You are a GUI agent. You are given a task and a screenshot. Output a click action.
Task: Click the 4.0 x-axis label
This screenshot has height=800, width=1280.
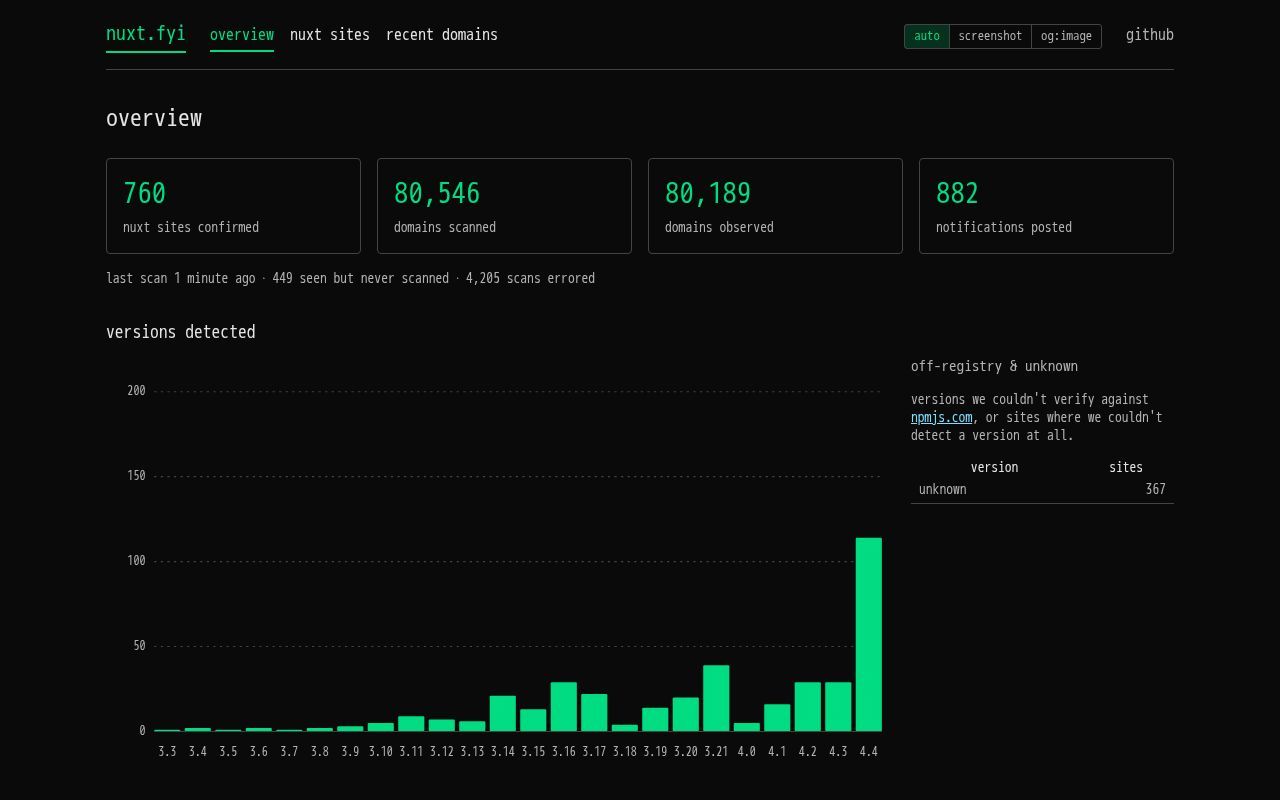[x=746, y=752]
